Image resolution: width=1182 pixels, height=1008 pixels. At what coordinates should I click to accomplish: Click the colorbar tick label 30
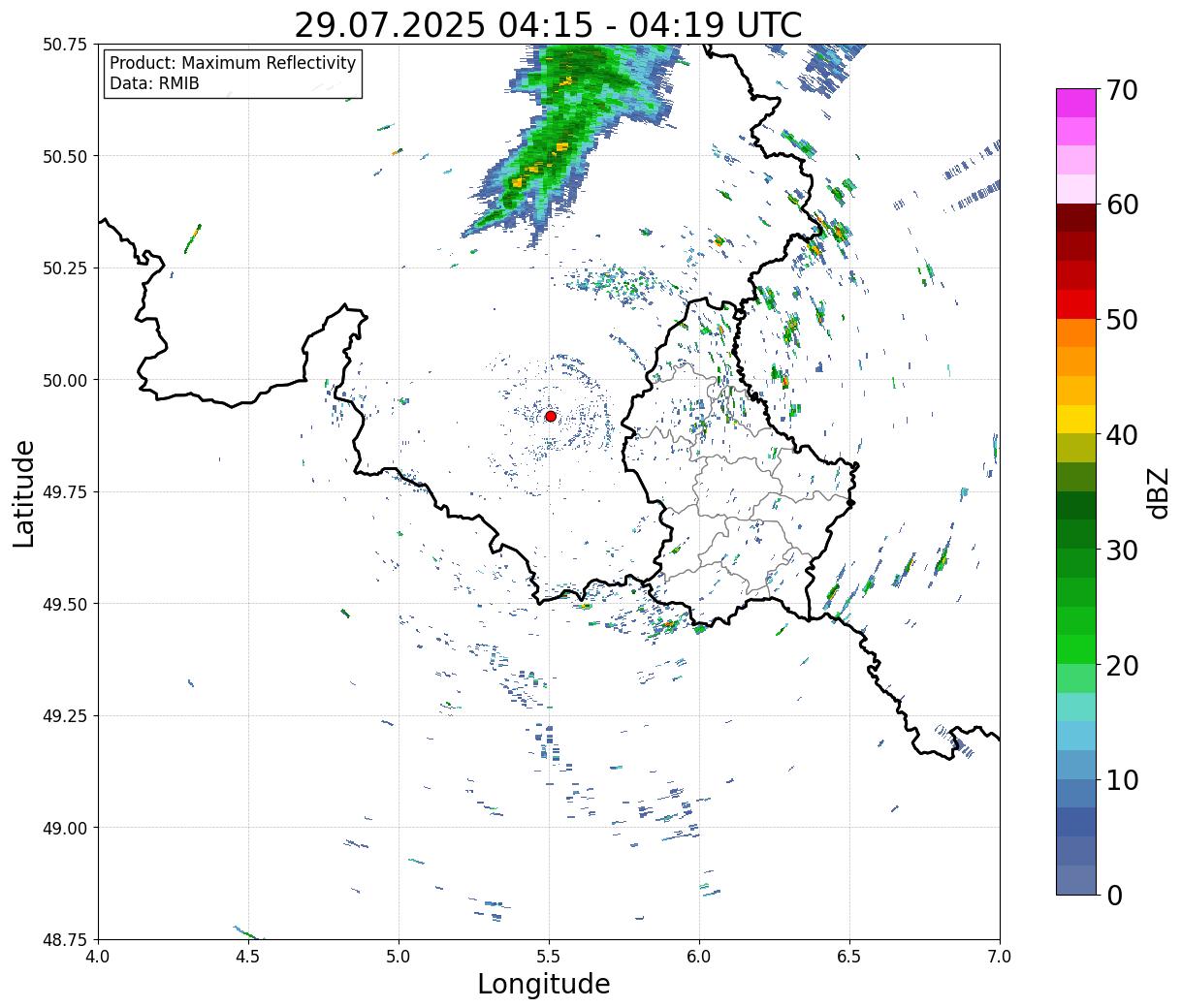(1122, 551)
